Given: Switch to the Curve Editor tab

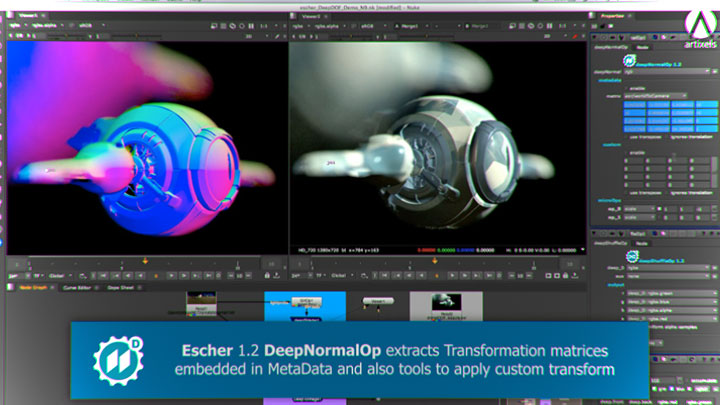Looking at the screenshot, I should 76,288.
